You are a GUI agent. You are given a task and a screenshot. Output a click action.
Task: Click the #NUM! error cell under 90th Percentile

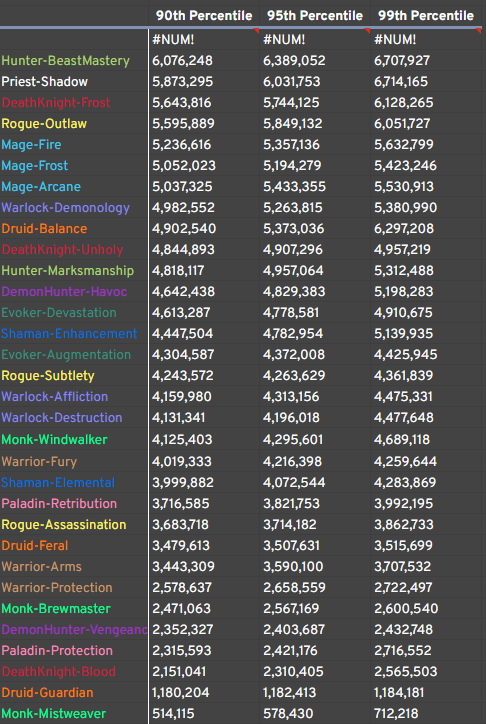click(204, 40)
